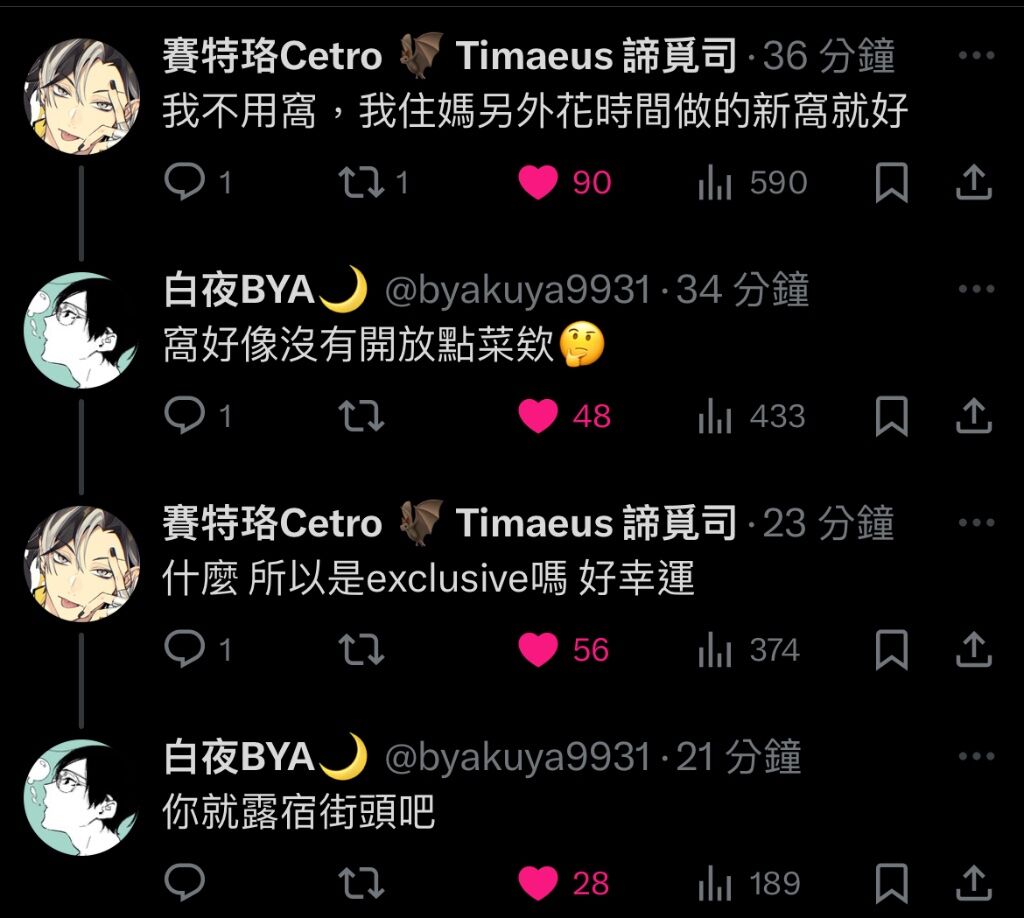The width and height of the screenshot is (1024, 918).
Task: Retweet 白夜BYA's 34-minute-old tweet
Action: (361, 416)
